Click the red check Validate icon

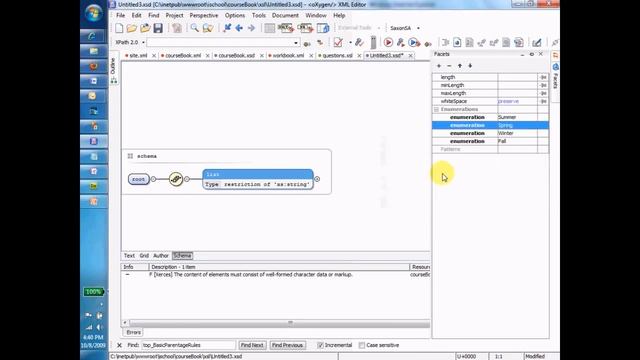[338, 42]
